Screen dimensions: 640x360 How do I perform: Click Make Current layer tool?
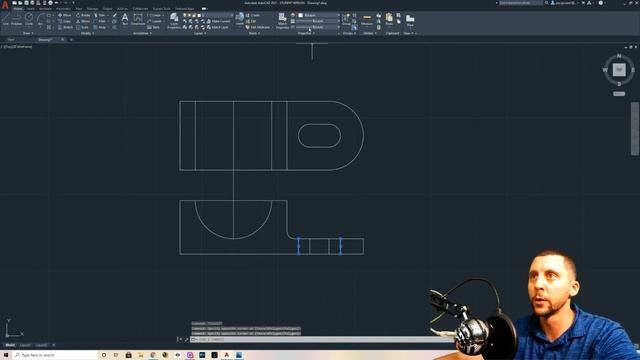click(x=218, y=21)
